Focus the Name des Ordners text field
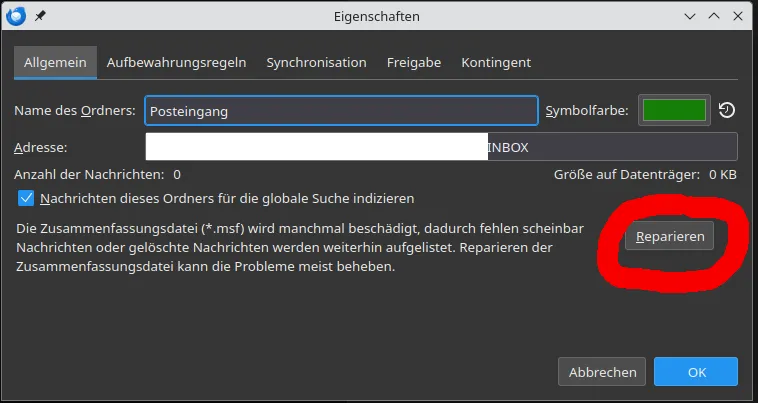 [x=341, y=111]
